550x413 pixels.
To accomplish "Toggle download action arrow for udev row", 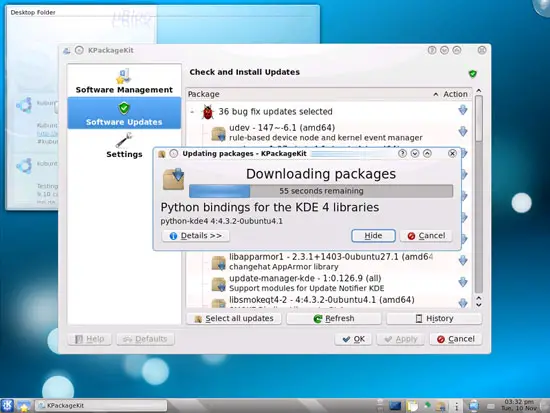I will (463, 132).
